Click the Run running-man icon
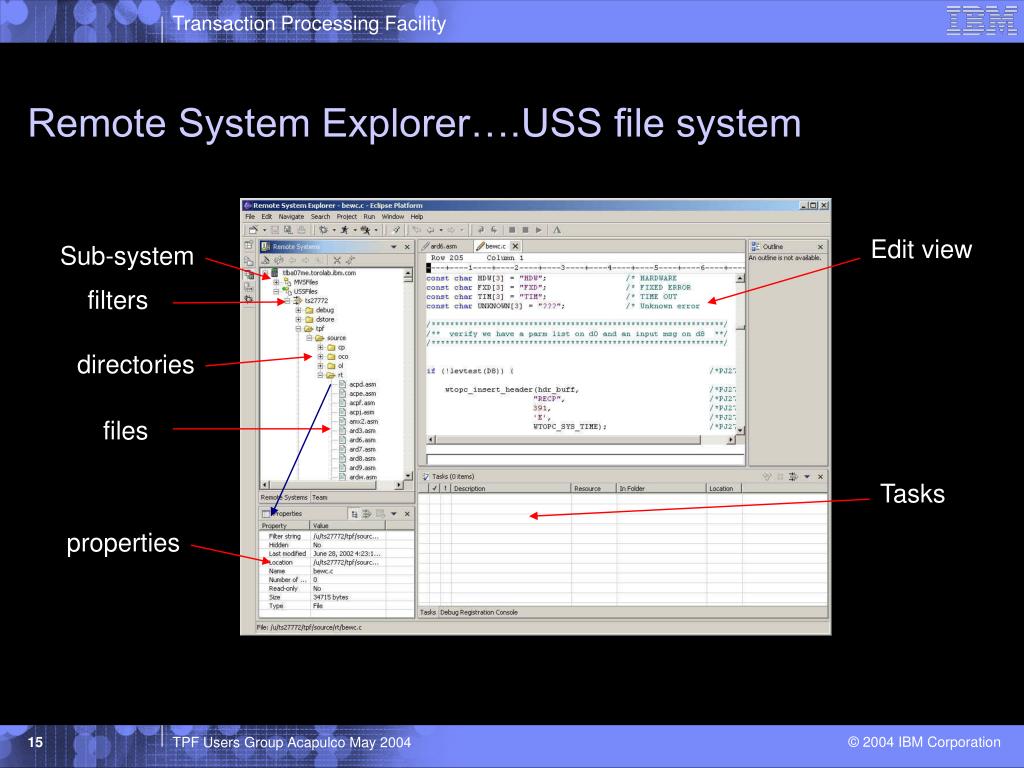Image resolution: width=1024 pixels, height=768 pixels. tap(344, 230)
